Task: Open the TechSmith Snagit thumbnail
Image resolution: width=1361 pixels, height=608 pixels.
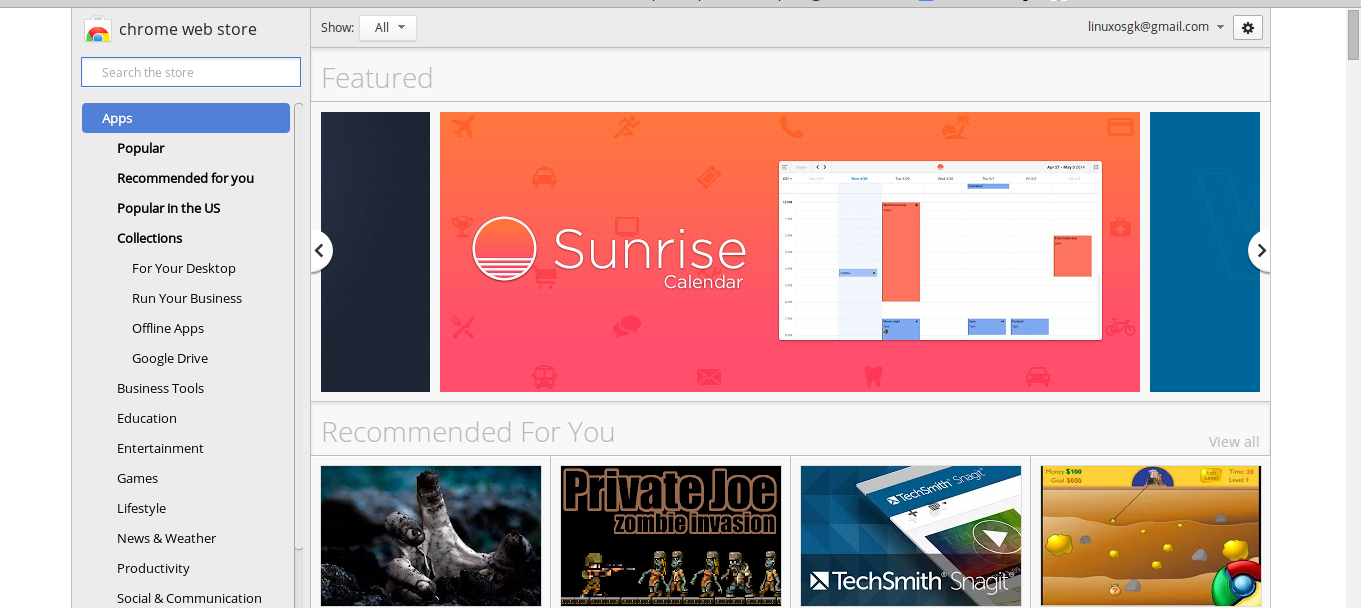Action: coord(911,536)
